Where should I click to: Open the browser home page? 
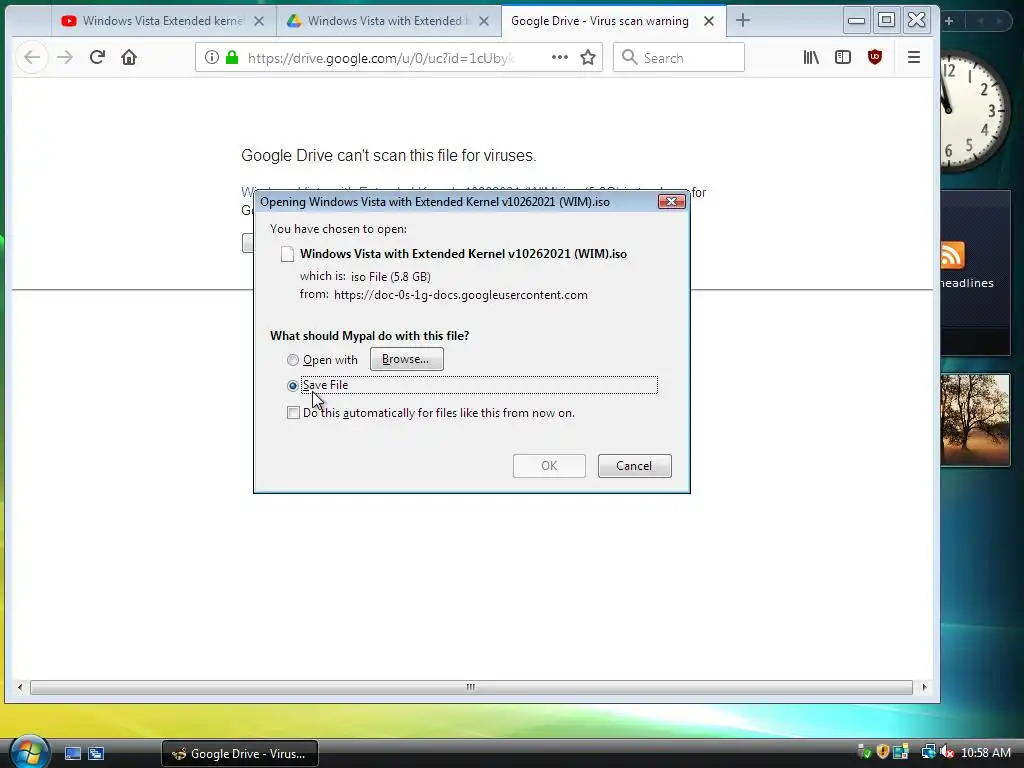point(129,57)
